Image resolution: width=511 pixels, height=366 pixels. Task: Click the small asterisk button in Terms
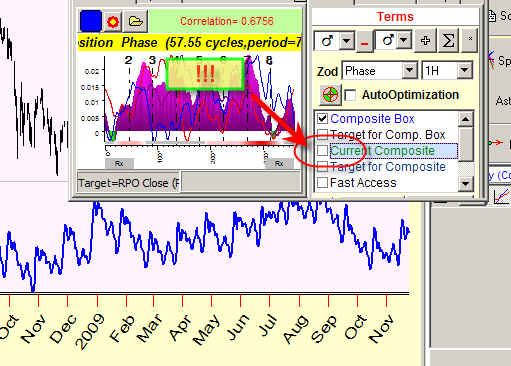(470, 39)
